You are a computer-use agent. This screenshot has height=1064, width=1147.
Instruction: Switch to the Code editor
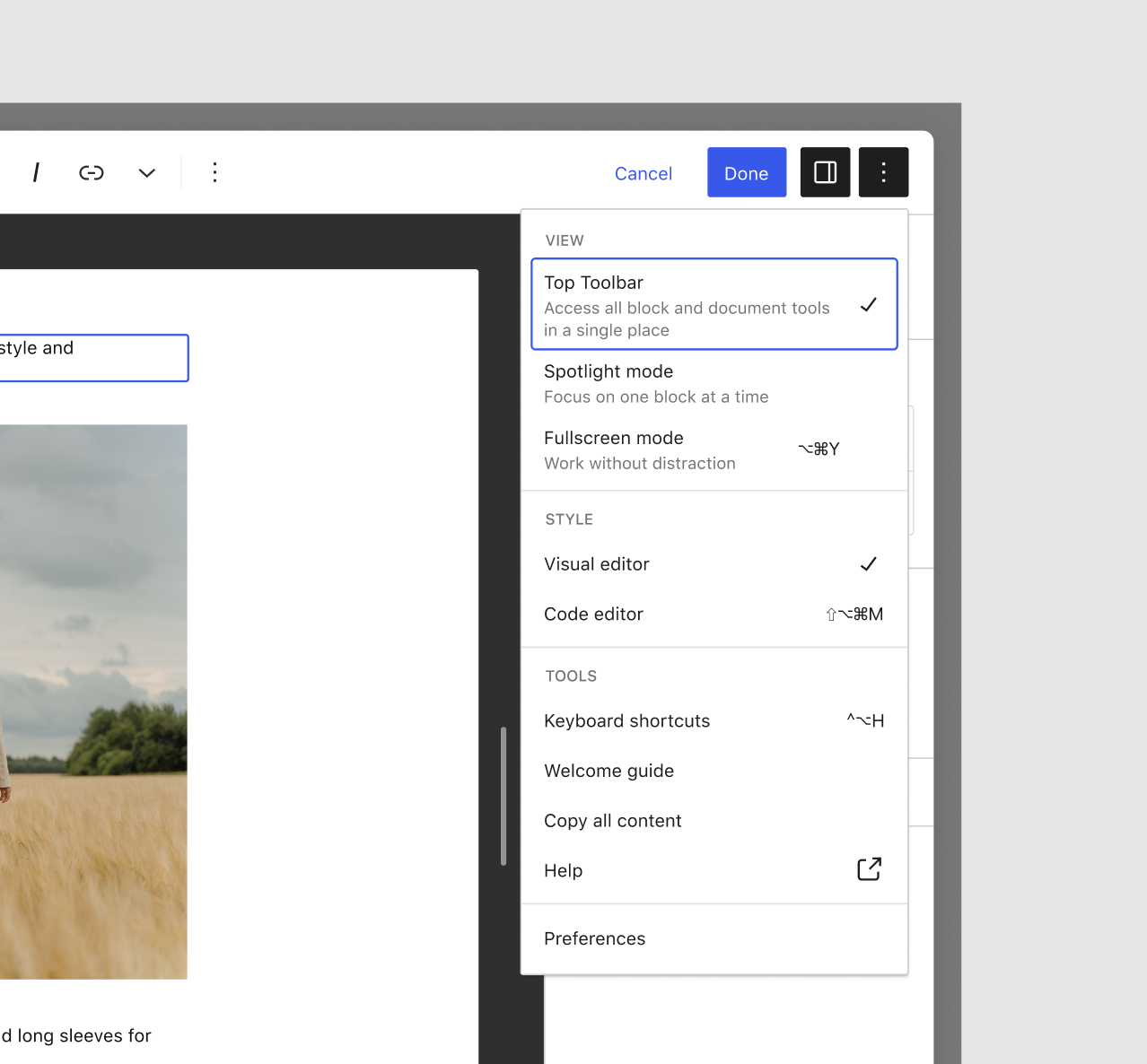point(593,614)
